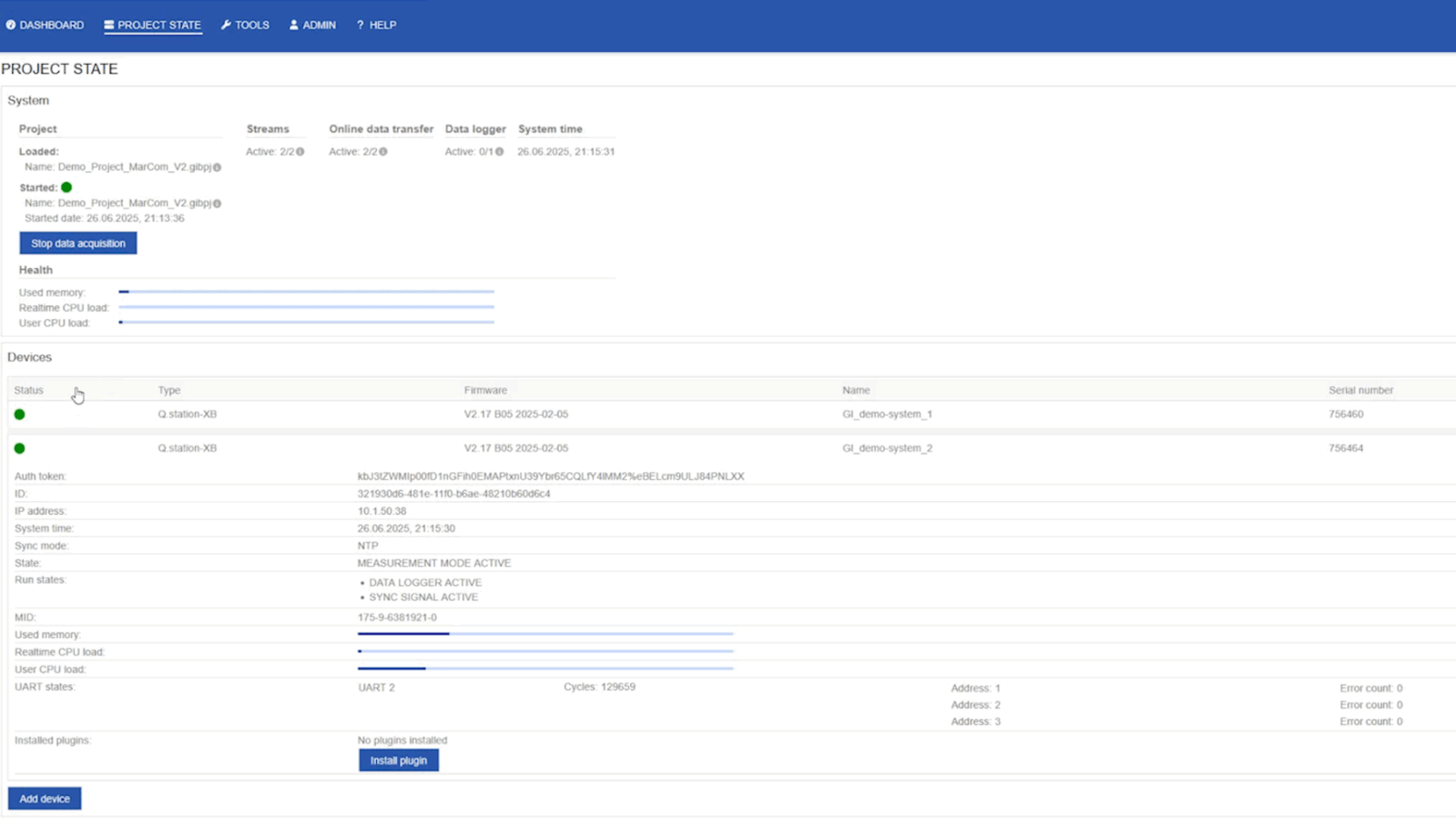Click the Add device button
The image size is (1456, 820).
pyautogui.click(x=45, y=798)
